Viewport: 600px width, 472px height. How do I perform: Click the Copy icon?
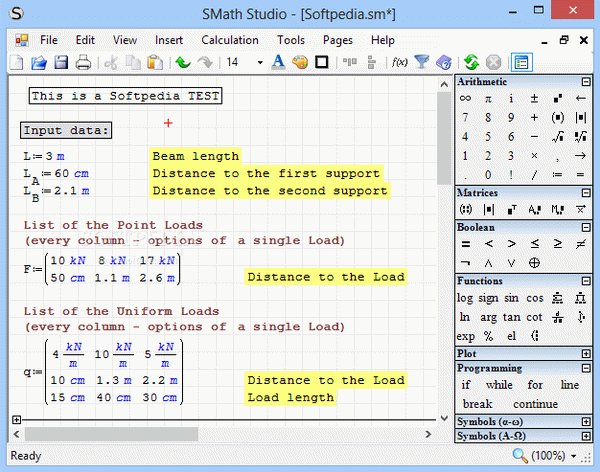coord(133,62)
